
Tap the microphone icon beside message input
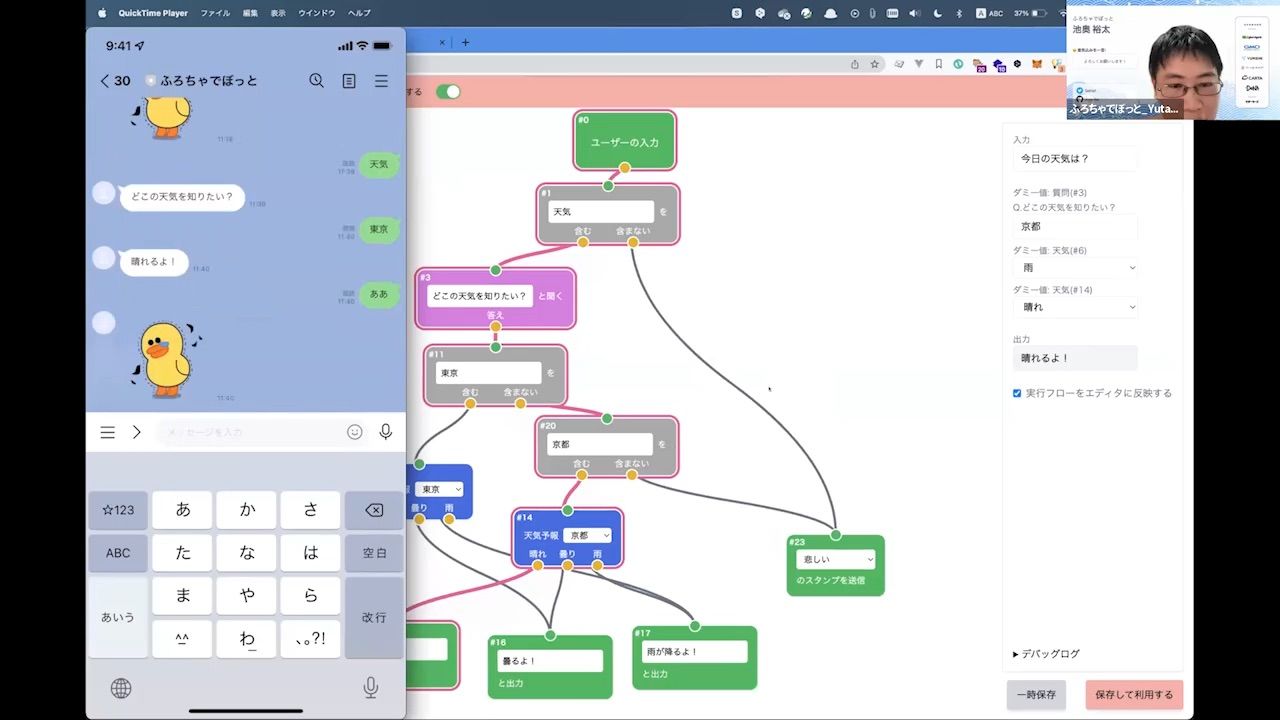click(385, 432)
